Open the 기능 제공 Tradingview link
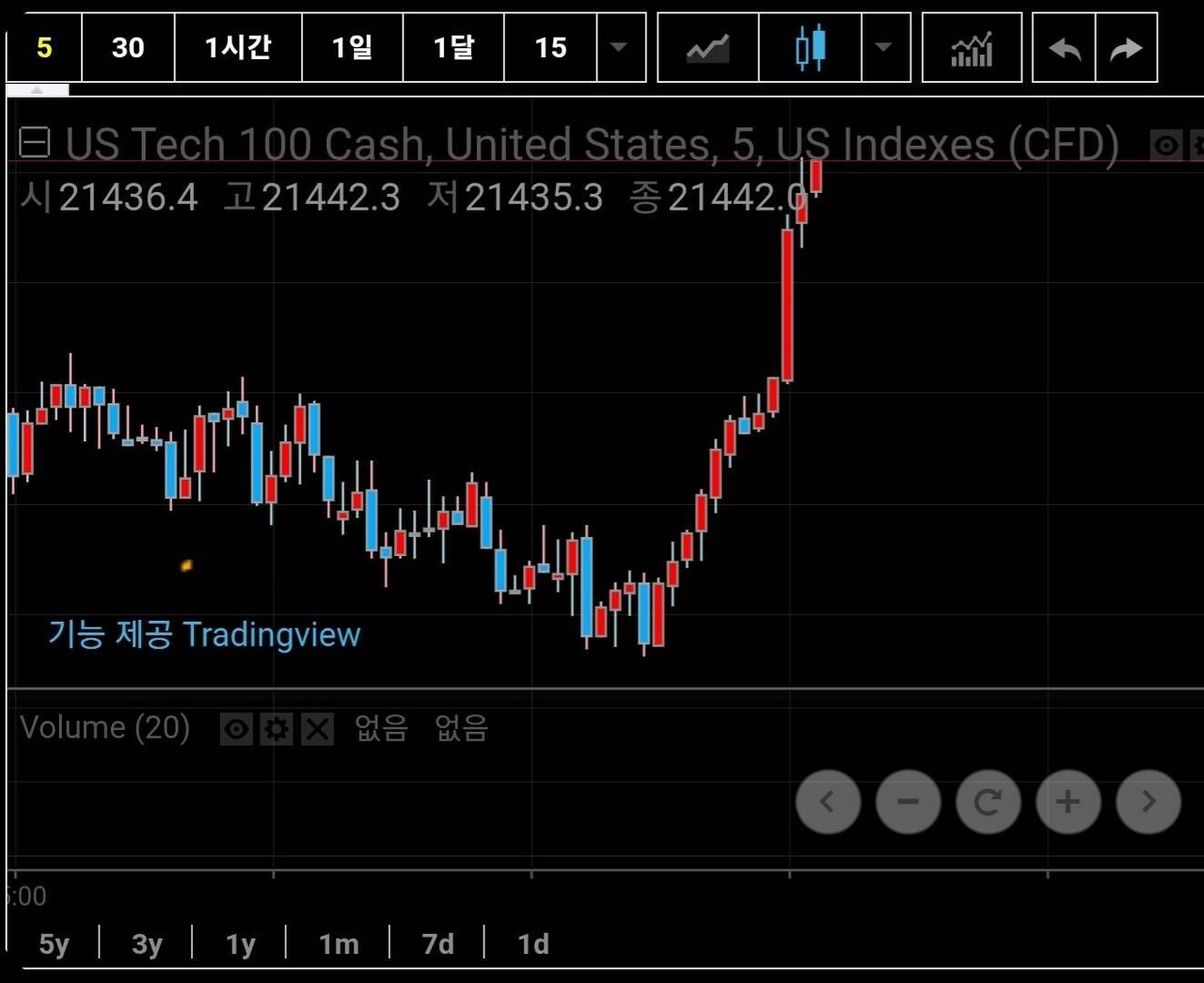Screen dimensions: 1204x983 tap(204, 635)
